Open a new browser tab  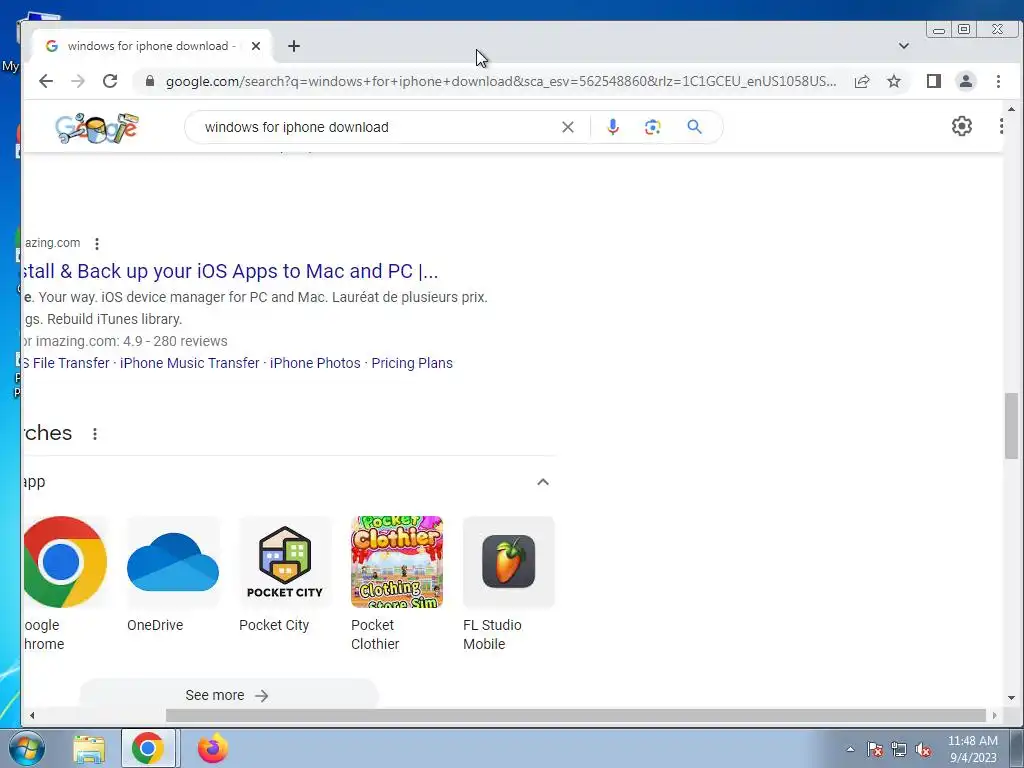[294, 46]
